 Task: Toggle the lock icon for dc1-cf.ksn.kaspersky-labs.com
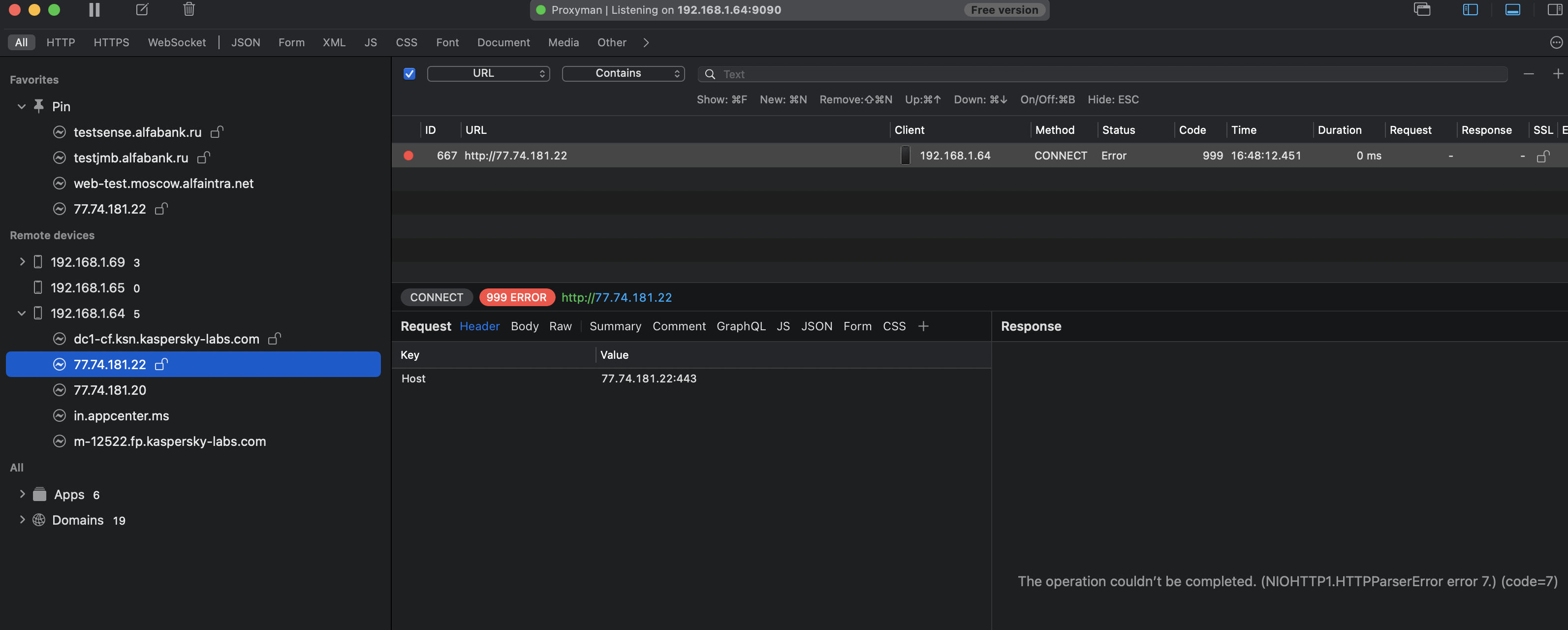[275, 339]
